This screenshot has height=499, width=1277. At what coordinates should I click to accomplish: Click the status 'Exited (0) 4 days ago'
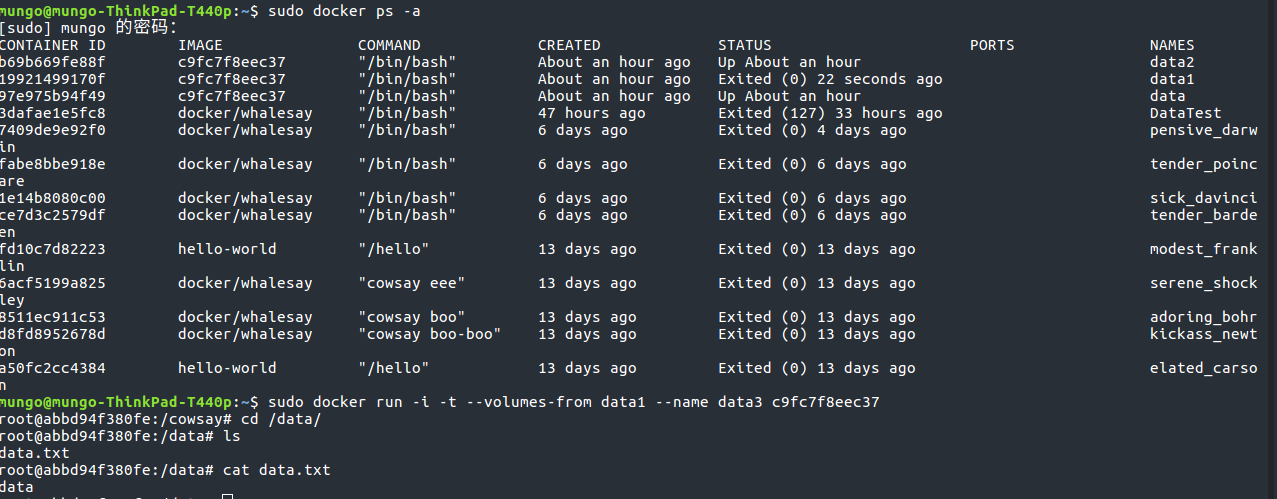(812, 130)
